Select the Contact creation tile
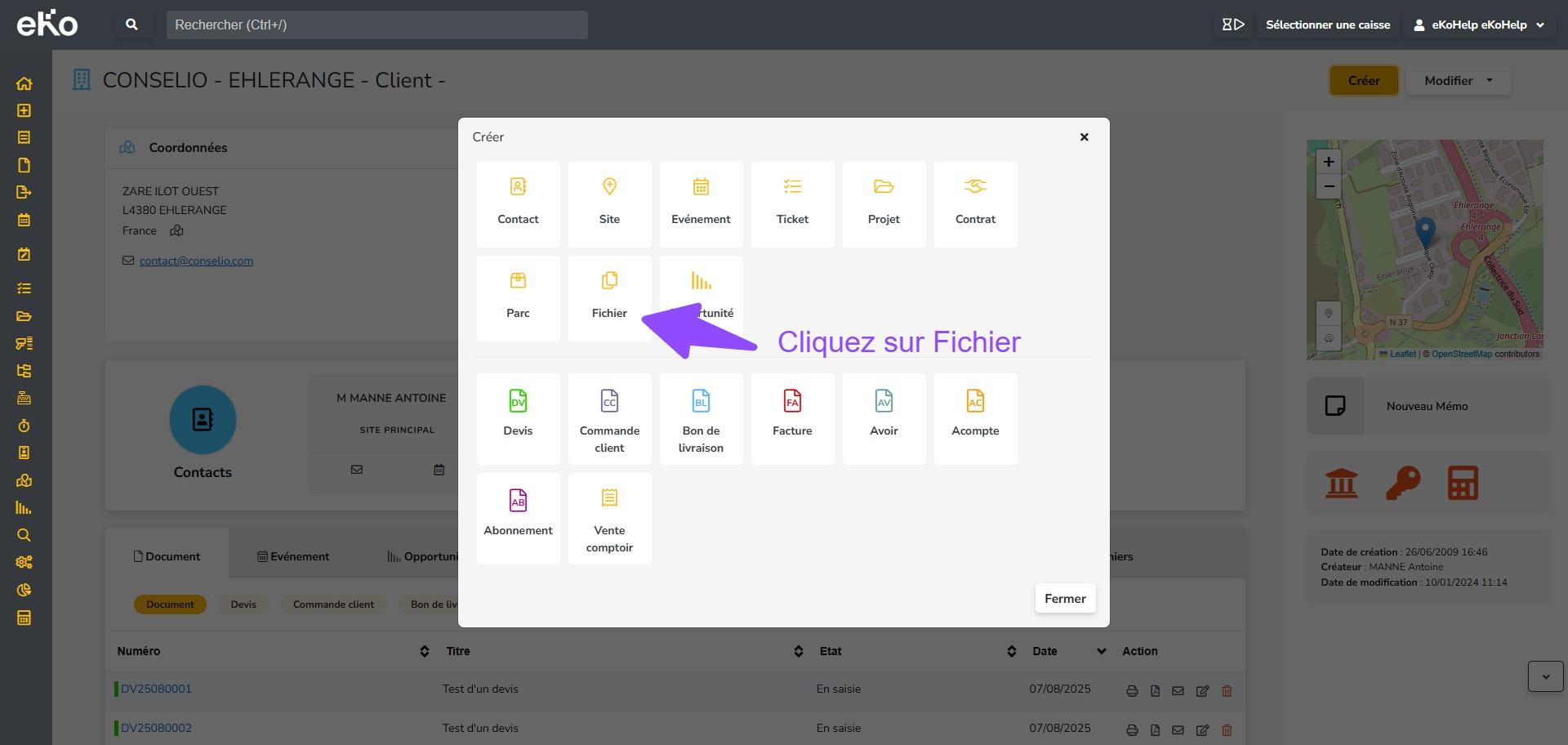This screenshot has height=745, width=1568. point(518,203)
